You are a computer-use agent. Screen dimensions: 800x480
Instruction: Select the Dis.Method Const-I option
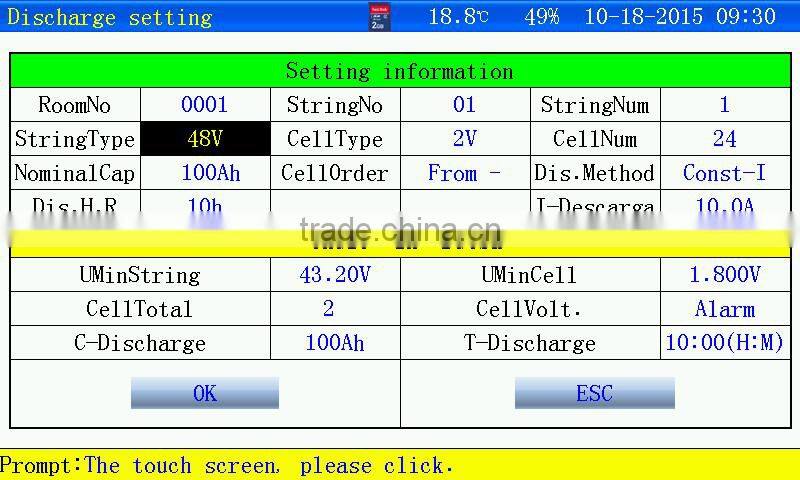(x=725, y=173)
